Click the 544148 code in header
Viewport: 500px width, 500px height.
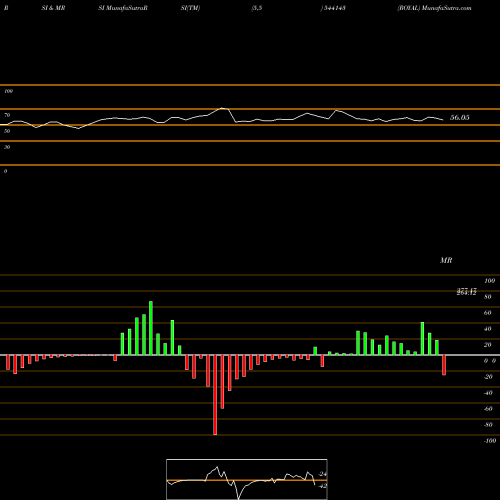click(335, 8)
